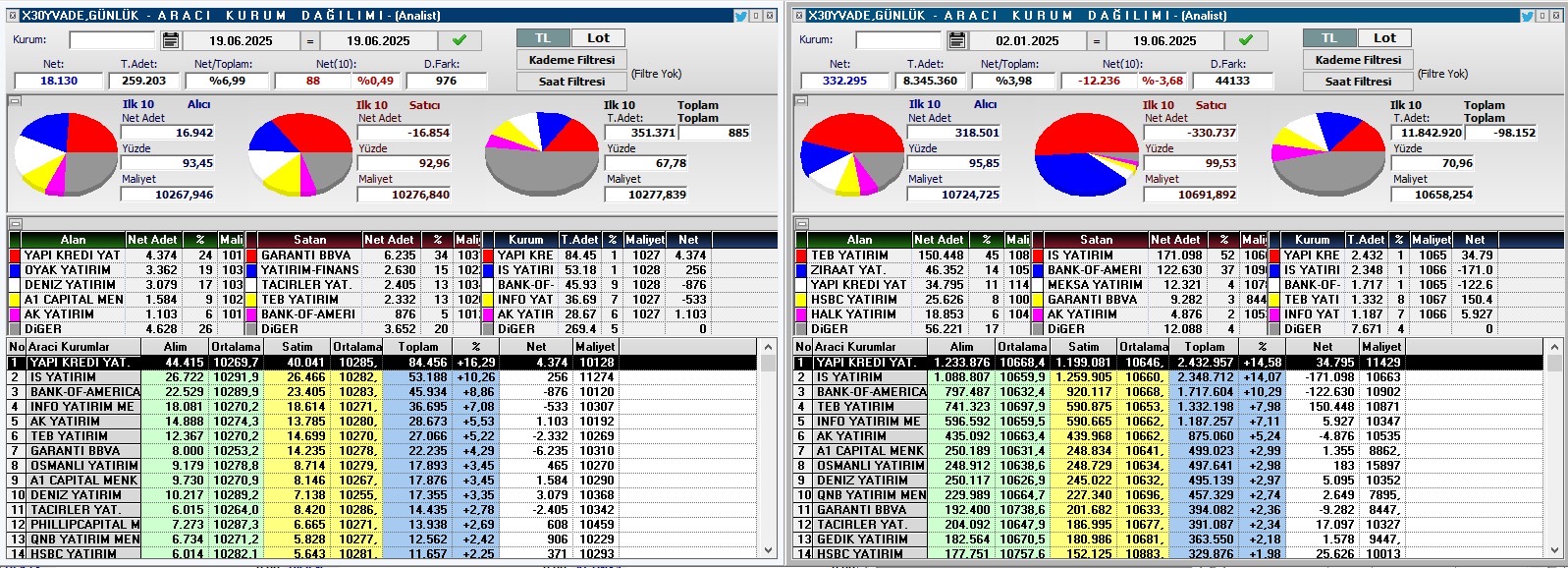
Task: Click the equals button between dates, left window
Action: 310,41
